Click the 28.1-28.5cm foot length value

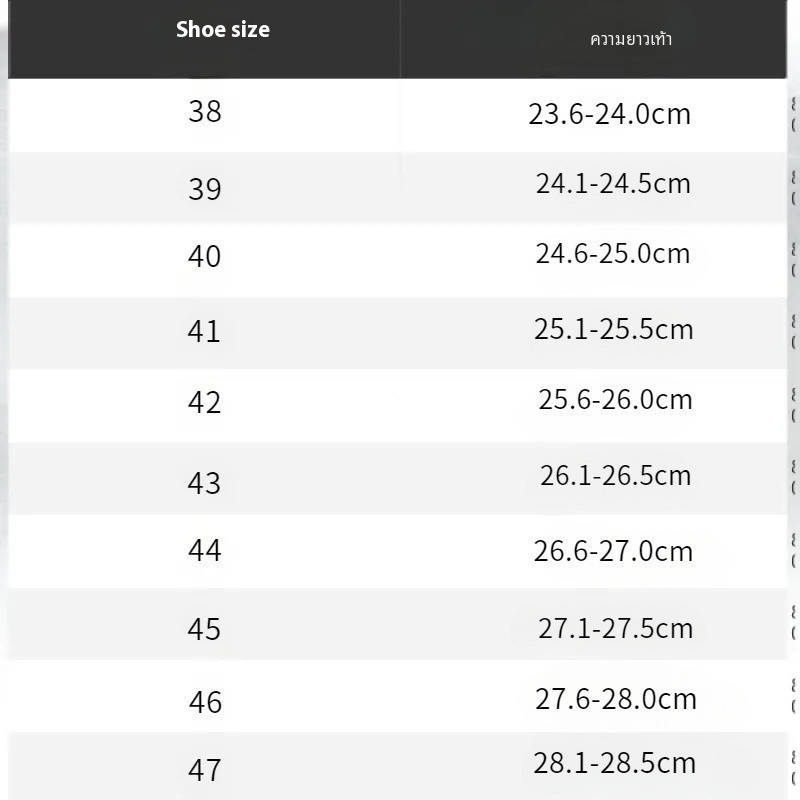click(614, 764)
